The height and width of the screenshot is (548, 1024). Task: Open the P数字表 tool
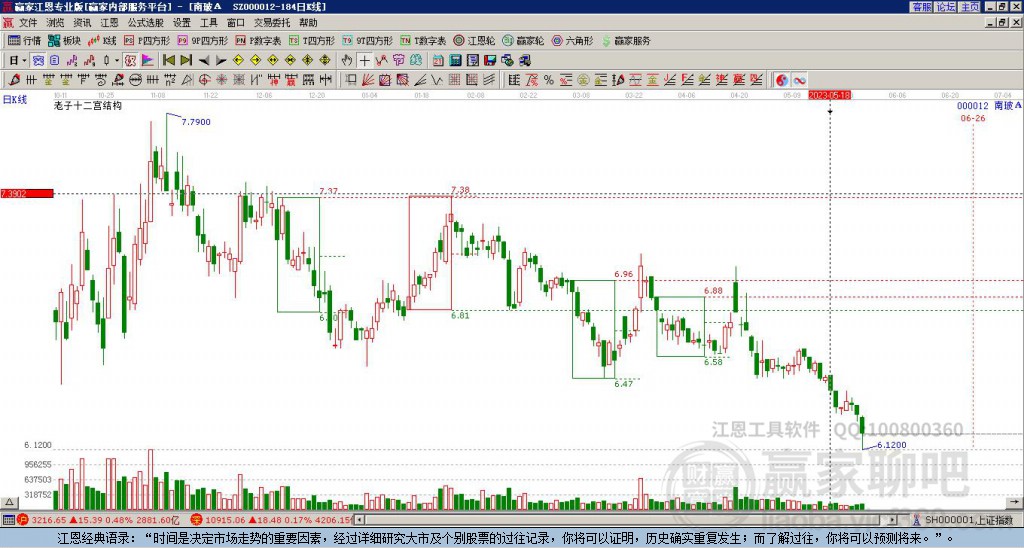(x=259, y=40)
